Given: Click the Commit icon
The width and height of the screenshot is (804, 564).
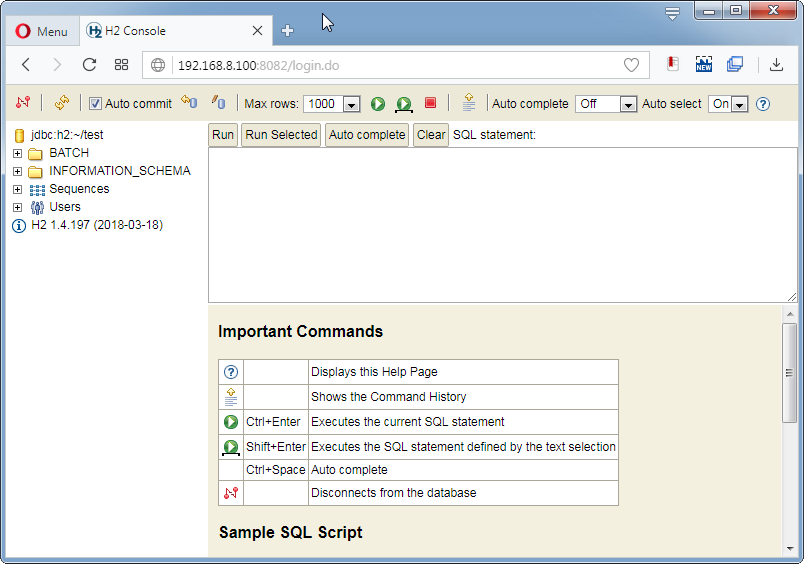Looking at the screenshot, I should pos(218,103).
